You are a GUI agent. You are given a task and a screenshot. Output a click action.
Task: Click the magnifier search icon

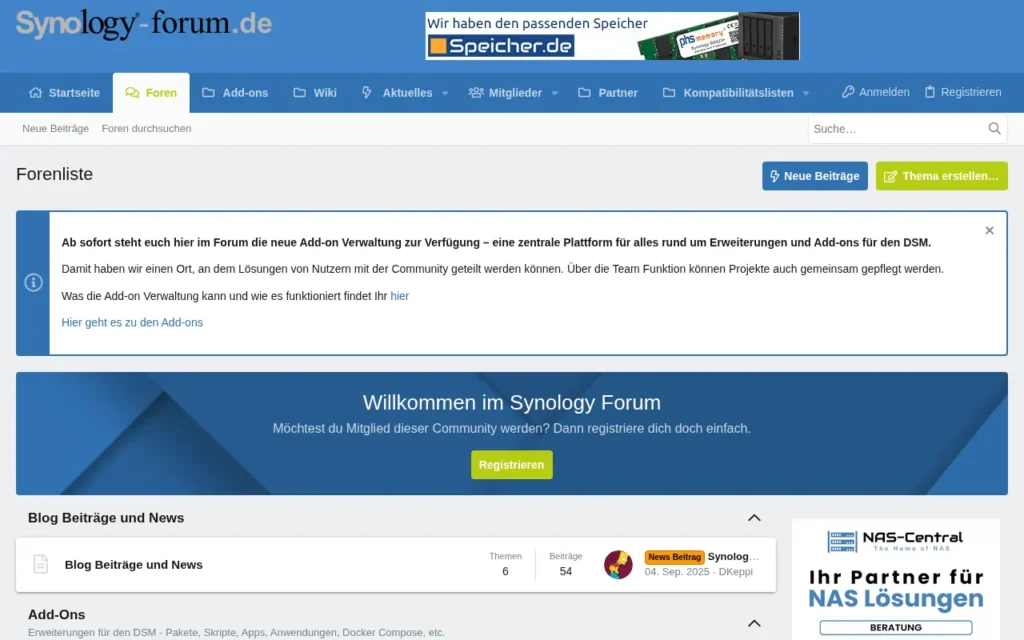click(994, 129)
